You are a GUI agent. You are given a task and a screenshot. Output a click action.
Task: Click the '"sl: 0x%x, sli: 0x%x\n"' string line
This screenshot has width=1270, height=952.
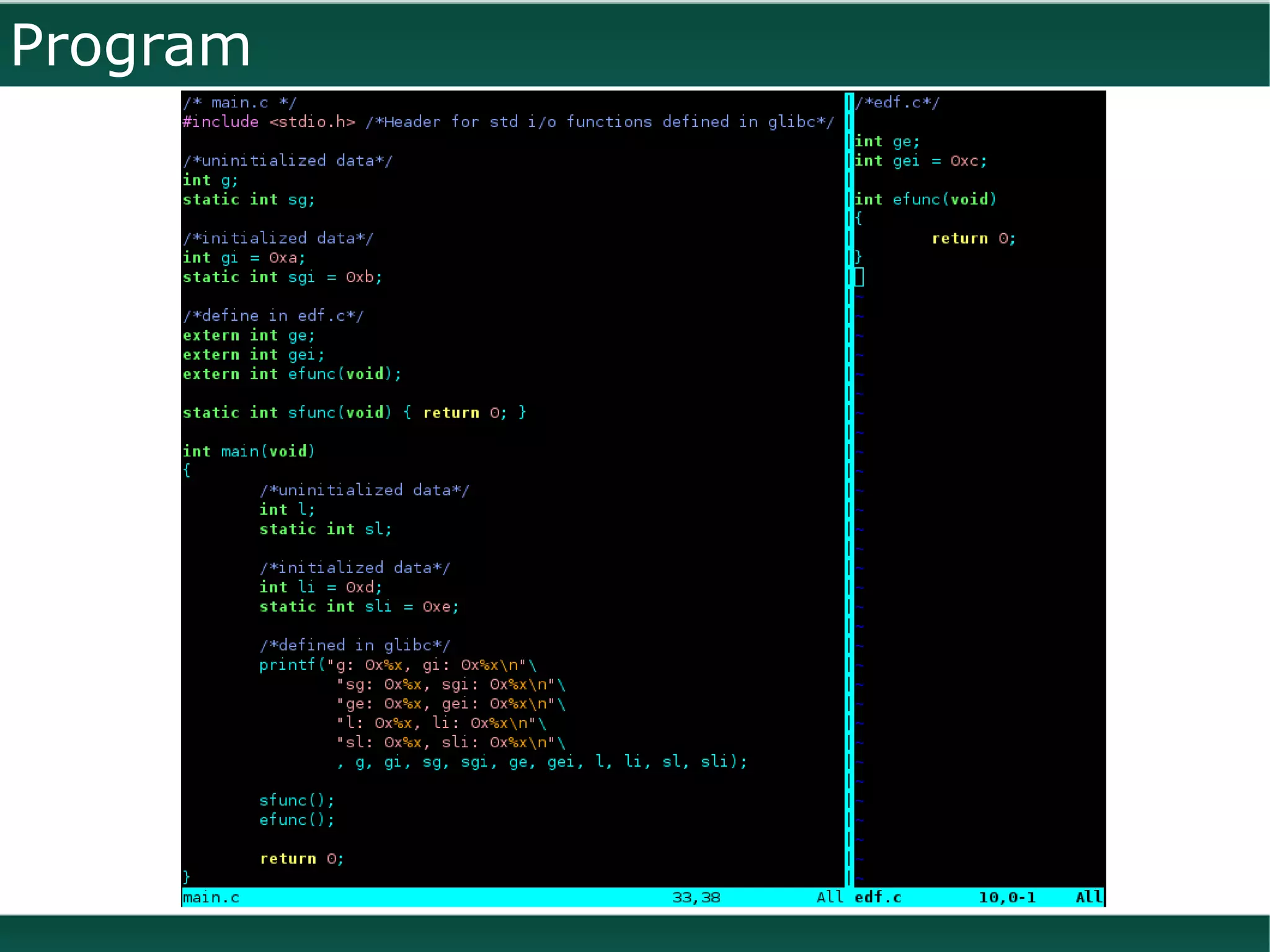[451, 742]
